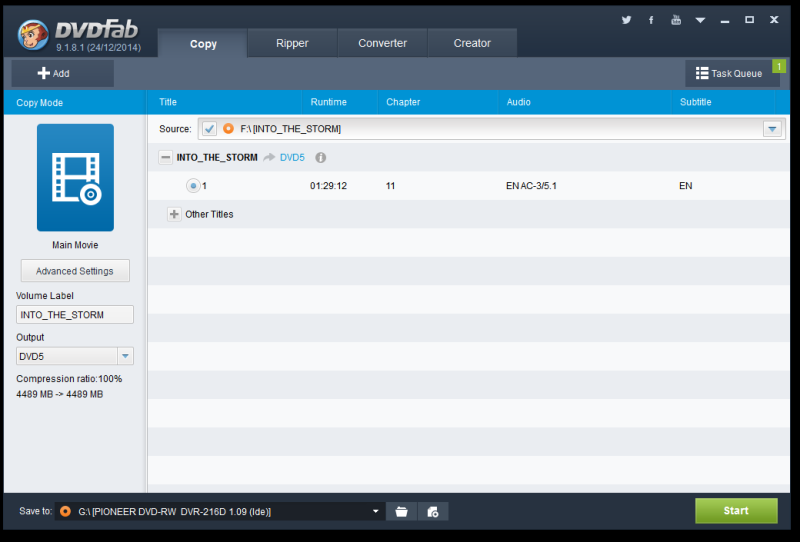This screenshot has height=542, width=800.
Task: Click the Save to folder icon
Action: pyautogui.click(x=402, y=511)
